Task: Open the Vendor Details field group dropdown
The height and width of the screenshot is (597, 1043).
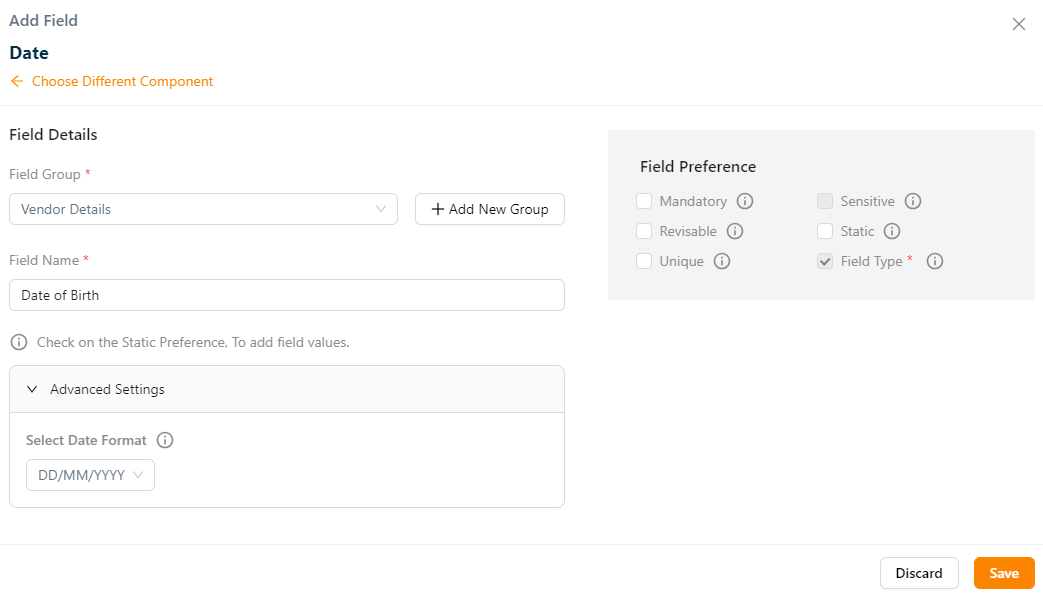Action: [203, 209]
